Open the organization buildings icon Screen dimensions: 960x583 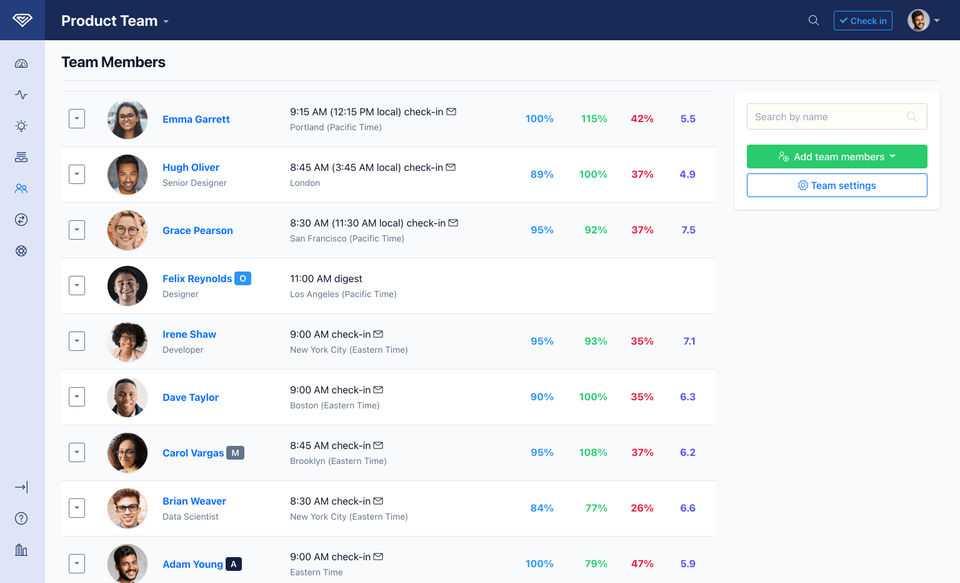coord(21,550)
